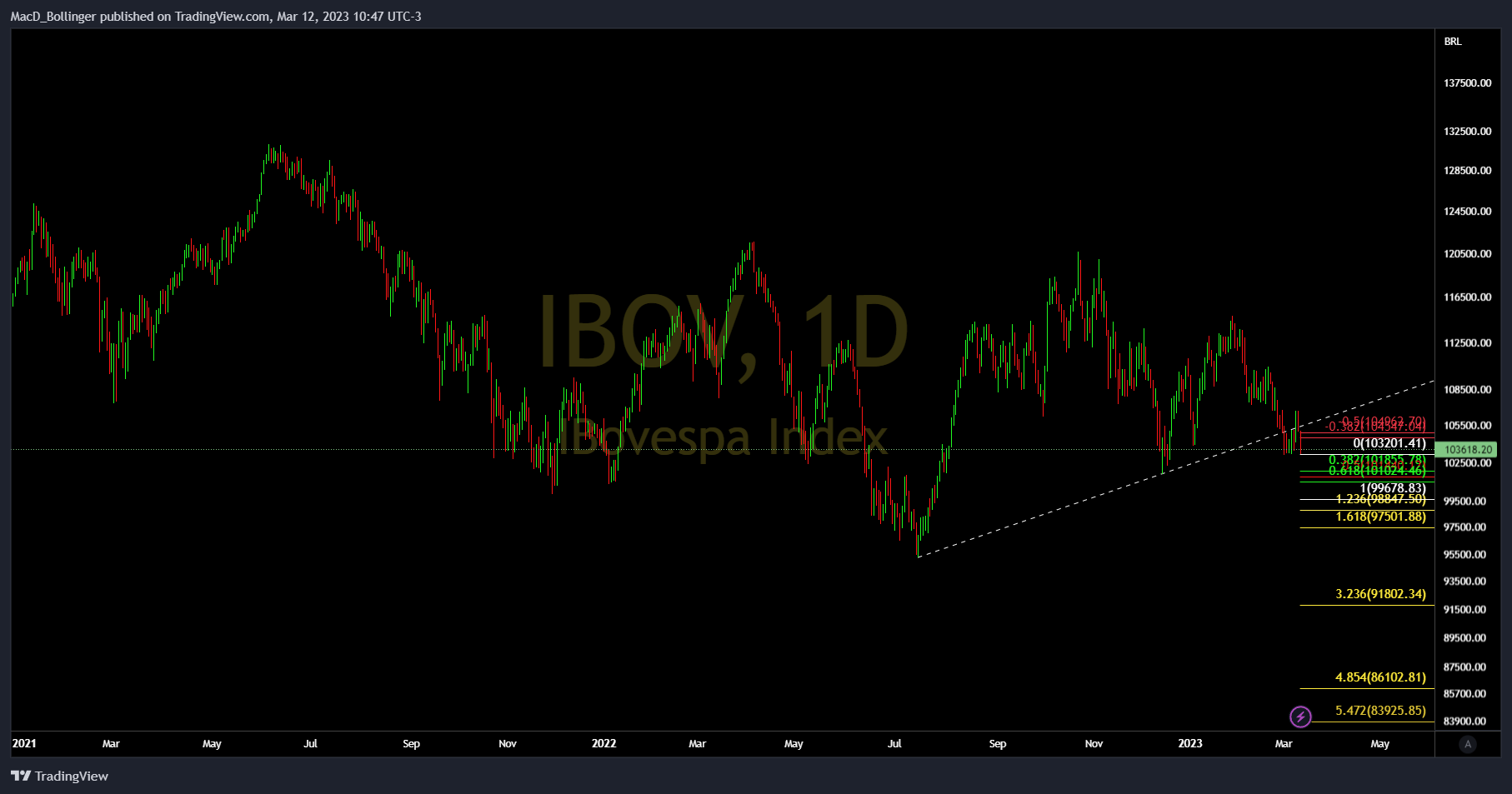Click the 120500.00 price scale value
Screen dimensions: 1512x794
1468,254
